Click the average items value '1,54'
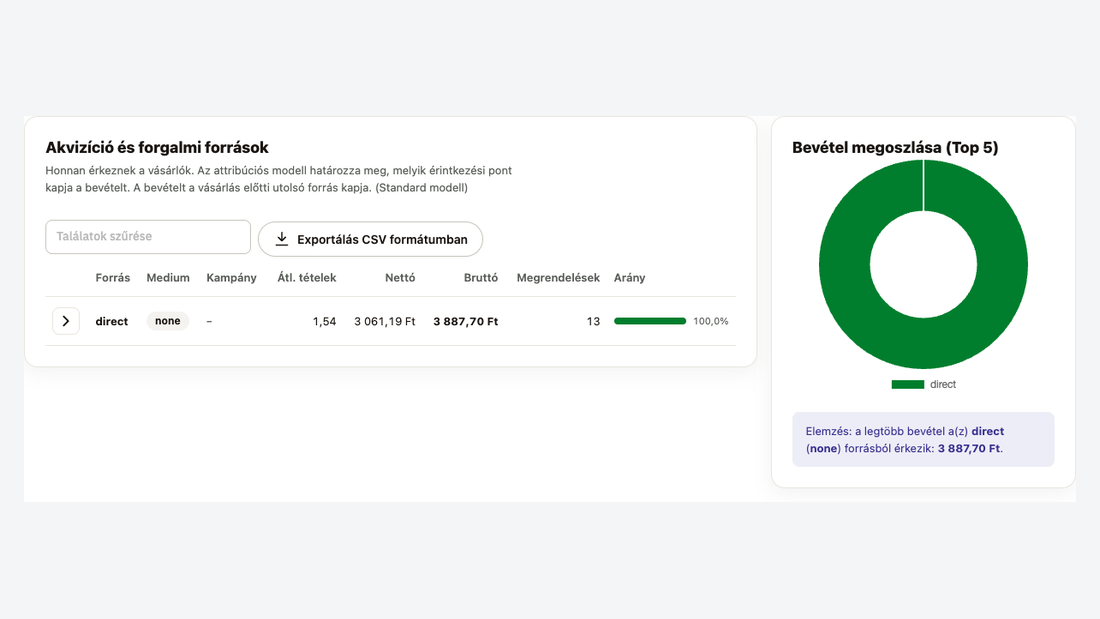This screenshot has width=1100, height=619. (324, 321)
